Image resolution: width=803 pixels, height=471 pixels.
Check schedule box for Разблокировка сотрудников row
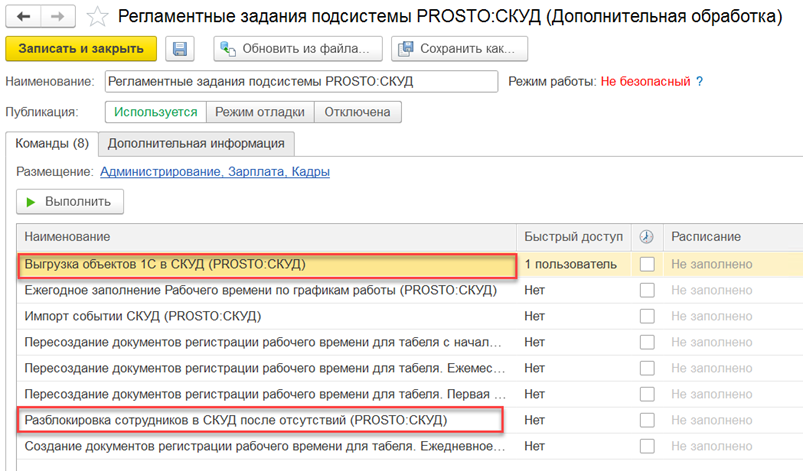point(647,420)
